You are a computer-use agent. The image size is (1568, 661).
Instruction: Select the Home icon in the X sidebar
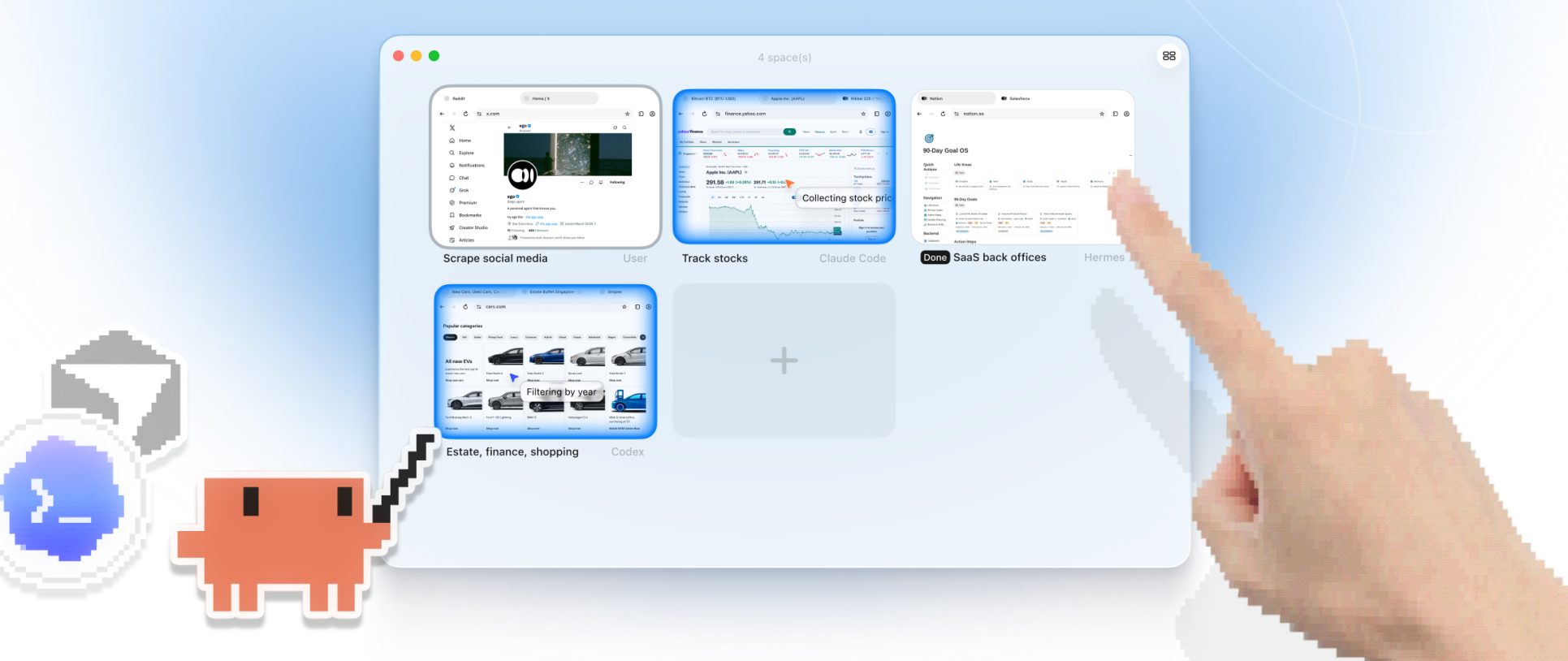point(452,140)
